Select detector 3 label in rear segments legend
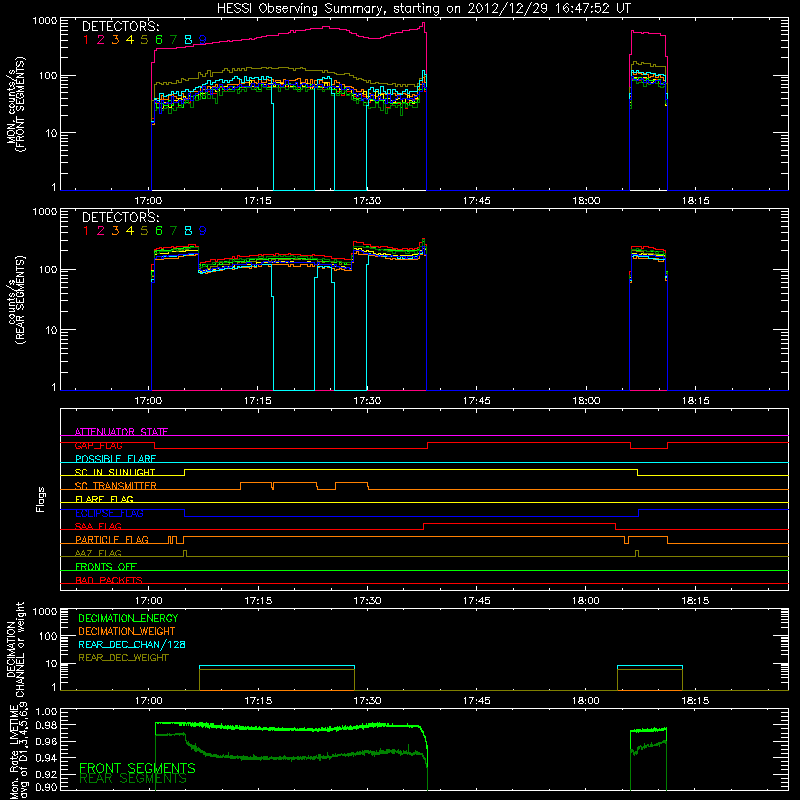This screenshot has height=800, width=800. click(x=115, y=231)
